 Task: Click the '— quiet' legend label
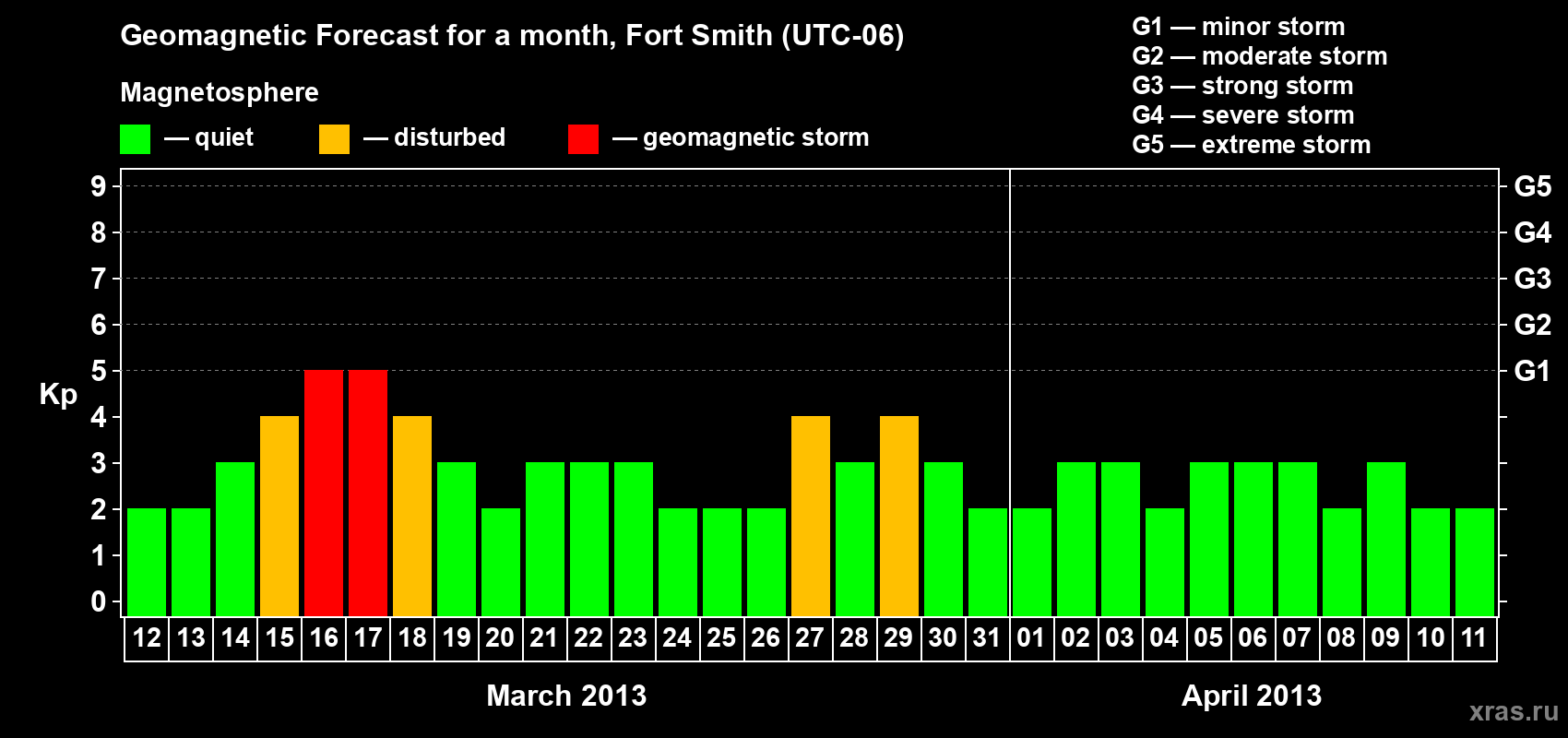click(x=208, y=137)
